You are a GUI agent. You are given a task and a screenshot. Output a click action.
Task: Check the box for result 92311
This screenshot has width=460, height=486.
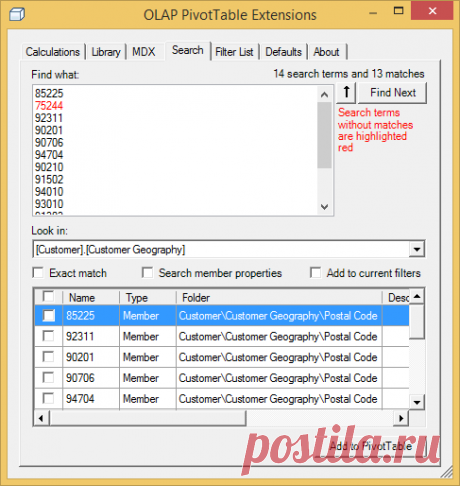coord(48,336)
